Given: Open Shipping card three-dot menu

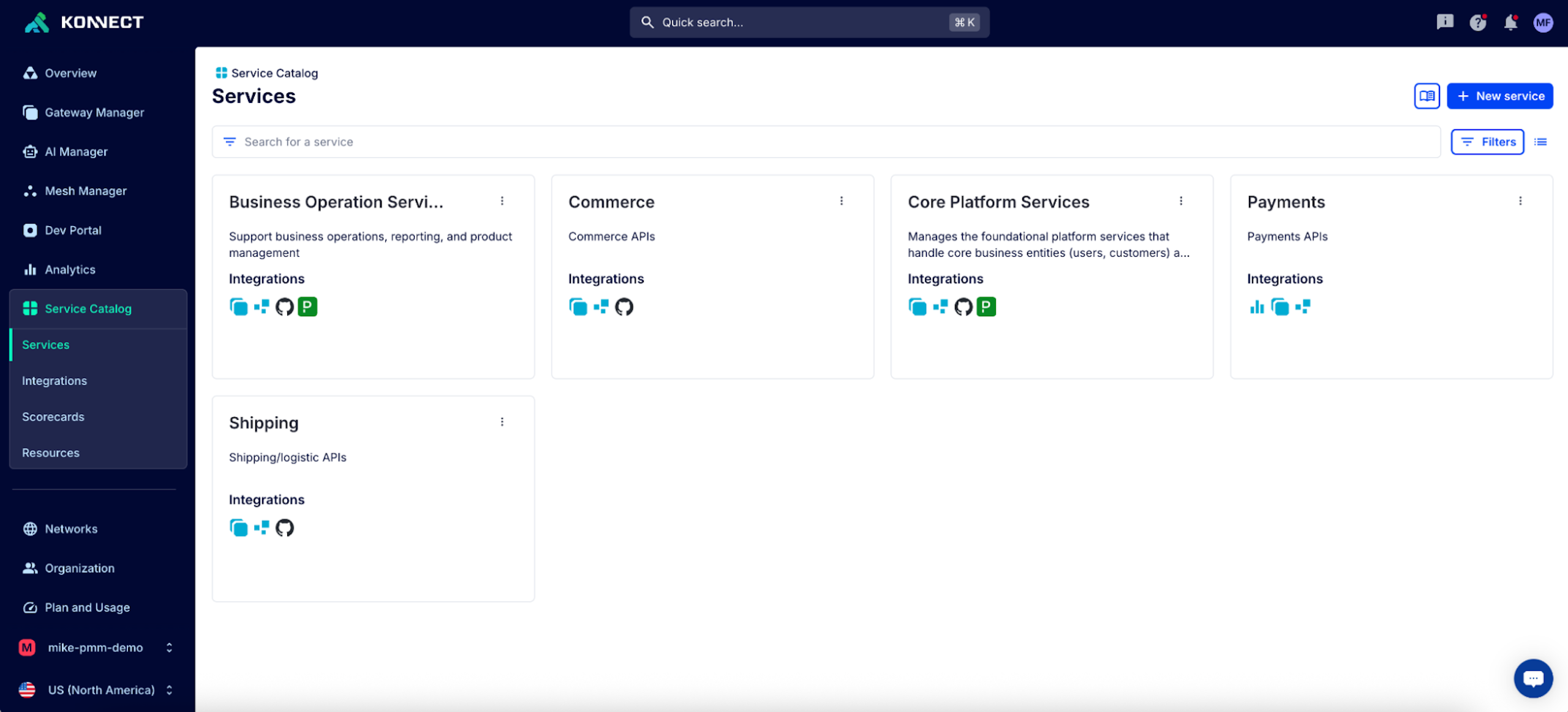Looking at the screenshot, I should [502, 422].
